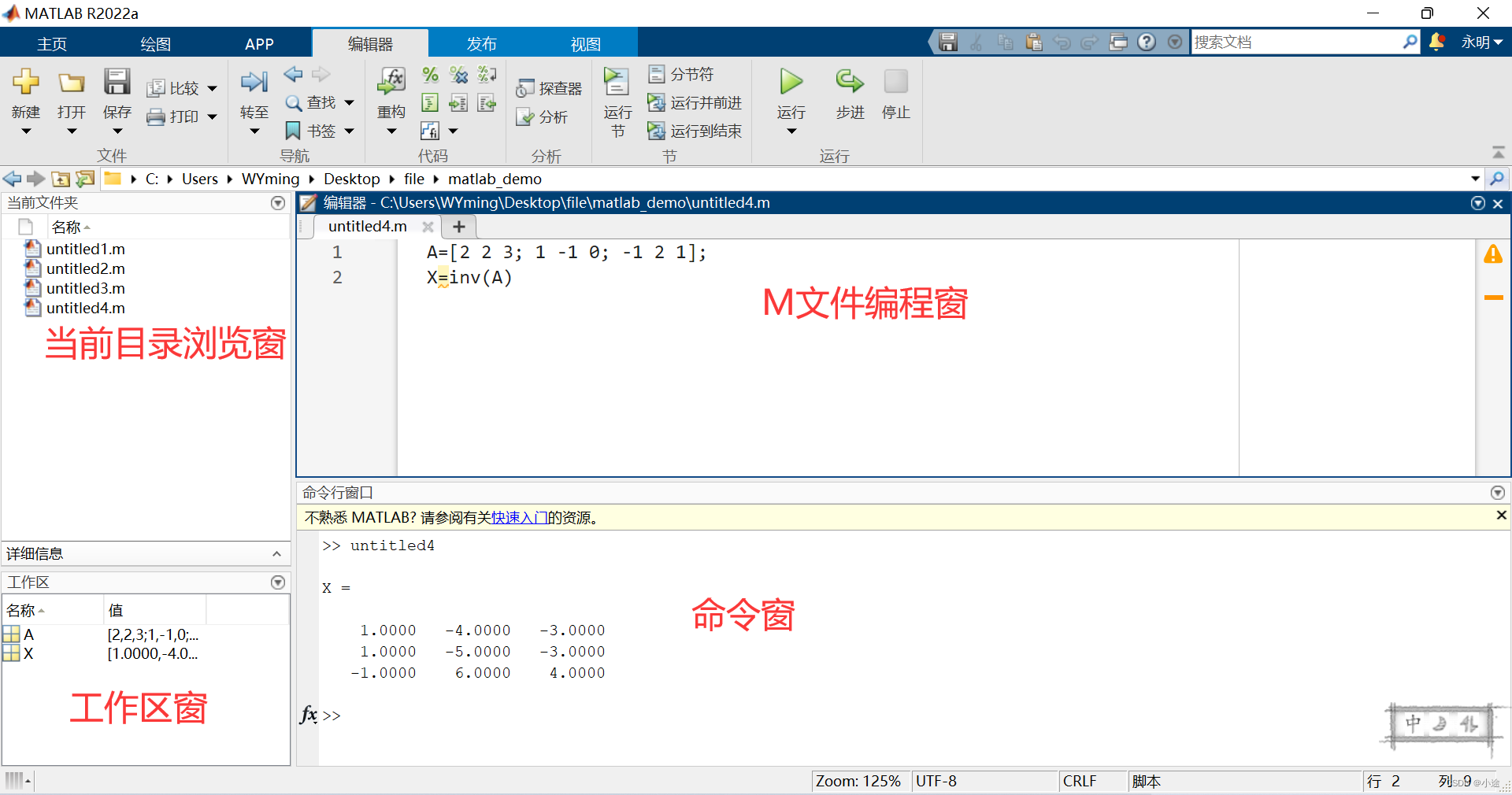Viewport: 1512px width, 795px height.
Task: Click the browse for folder icon
Action: 85,179
